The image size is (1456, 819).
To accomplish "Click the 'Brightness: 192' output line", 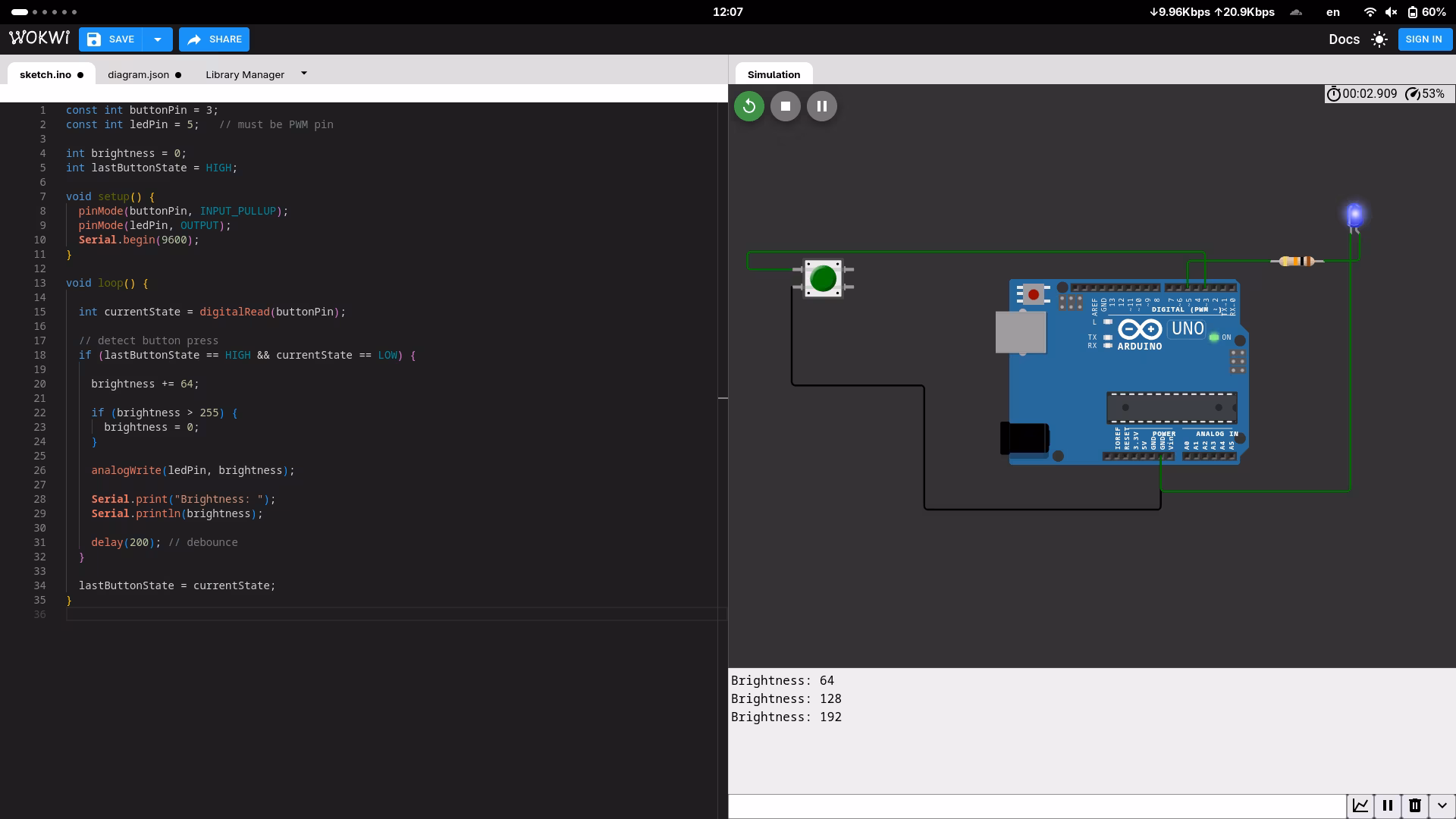I will click(x=786, y=717).
